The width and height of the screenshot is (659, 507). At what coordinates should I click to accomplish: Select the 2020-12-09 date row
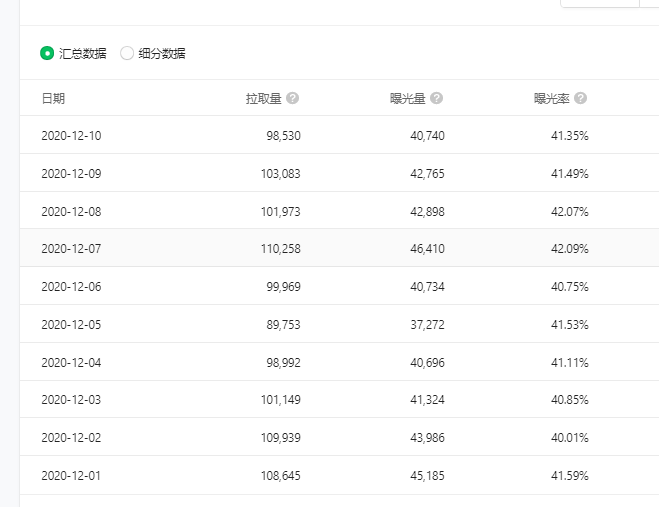pyautogui.click(x=339, y=173)
